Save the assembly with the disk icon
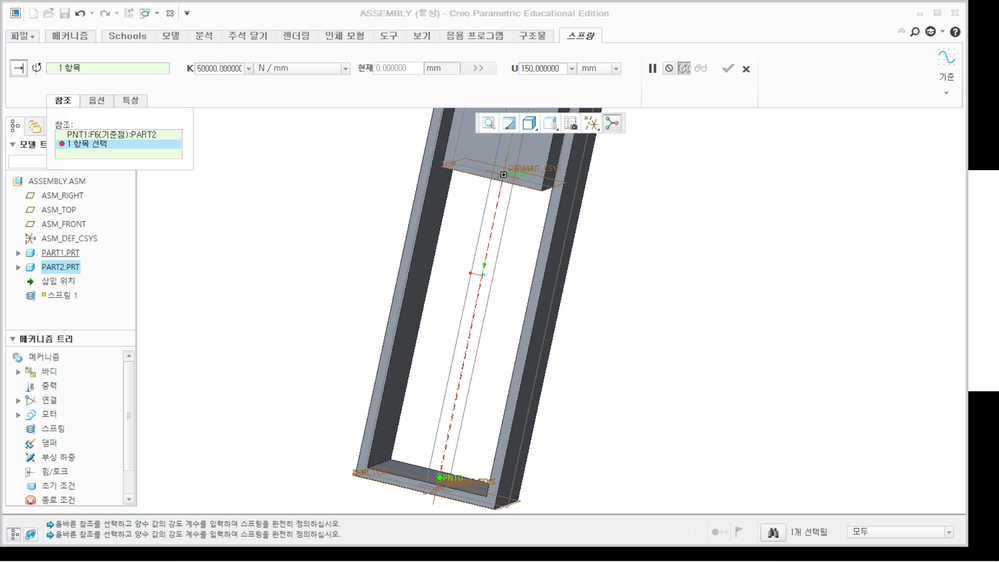 64,13
